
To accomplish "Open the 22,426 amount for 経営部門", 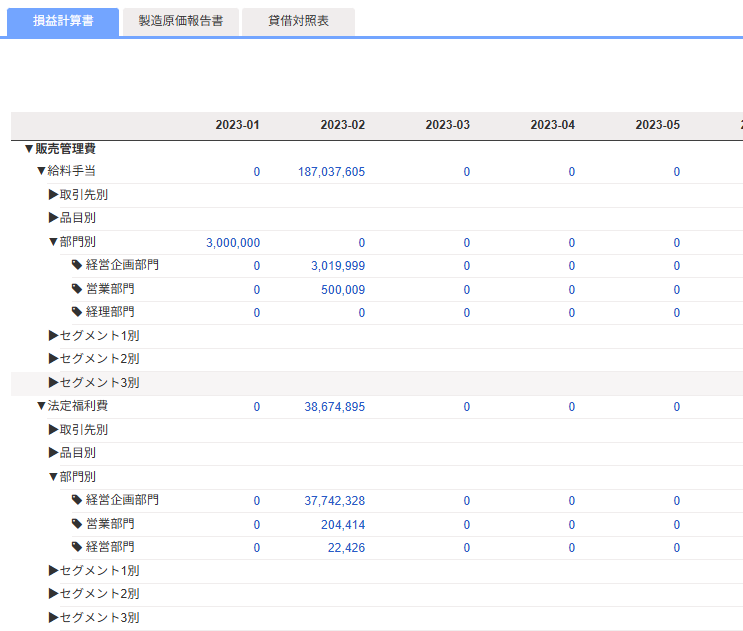I will tap(346, 548).
